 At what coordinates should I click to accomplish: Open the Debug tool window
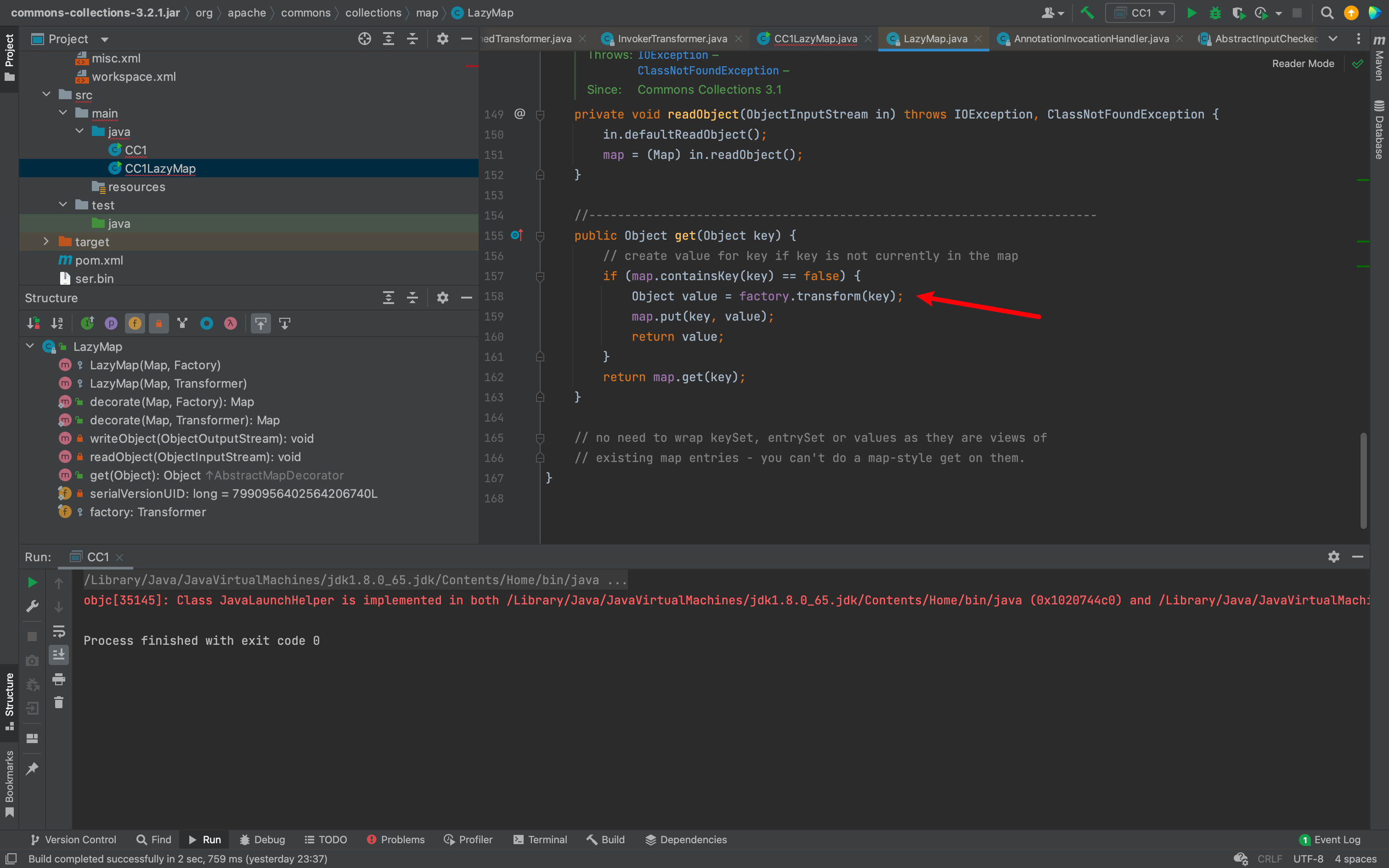[262, 840]
